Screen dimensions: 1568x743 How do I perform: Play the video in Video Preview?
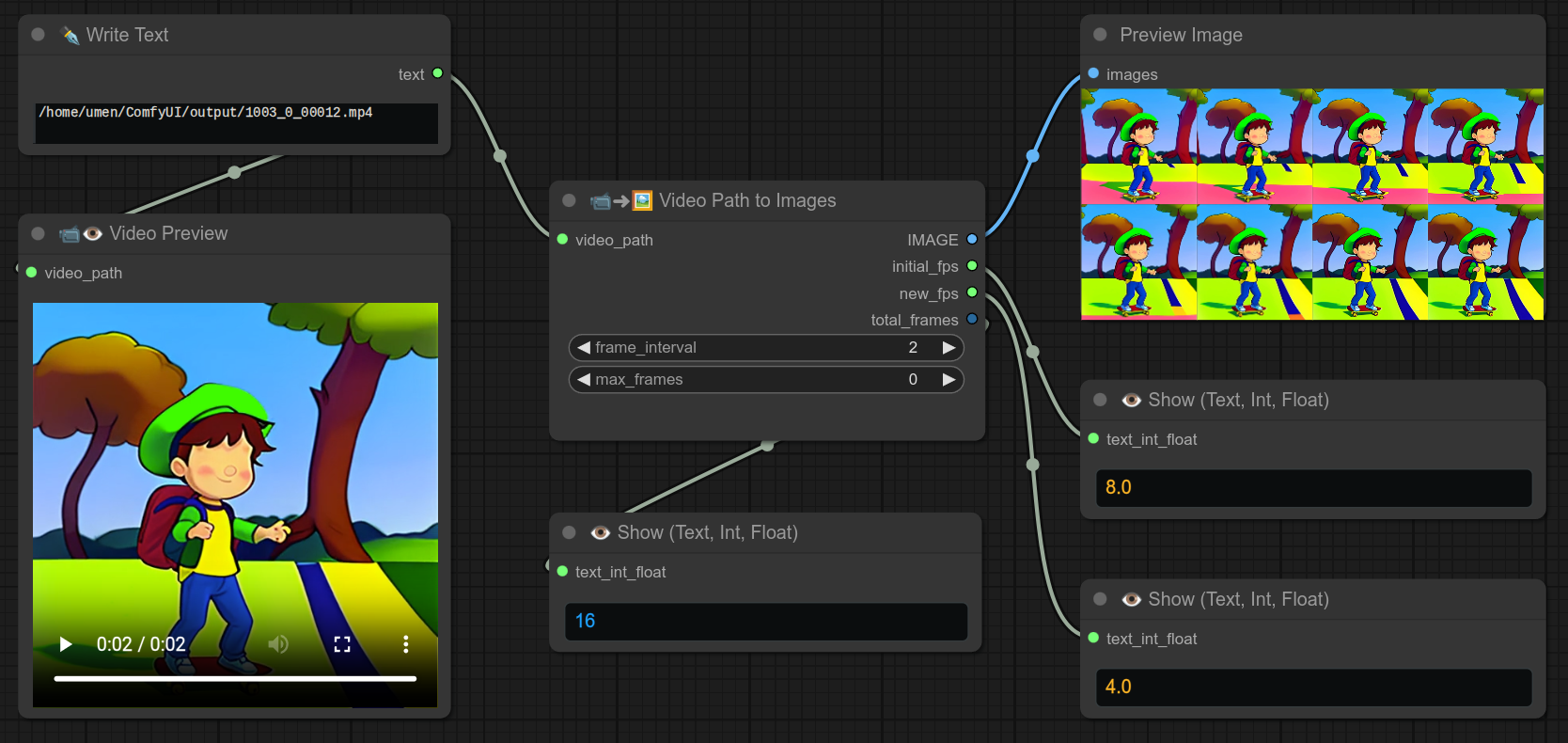66,644
